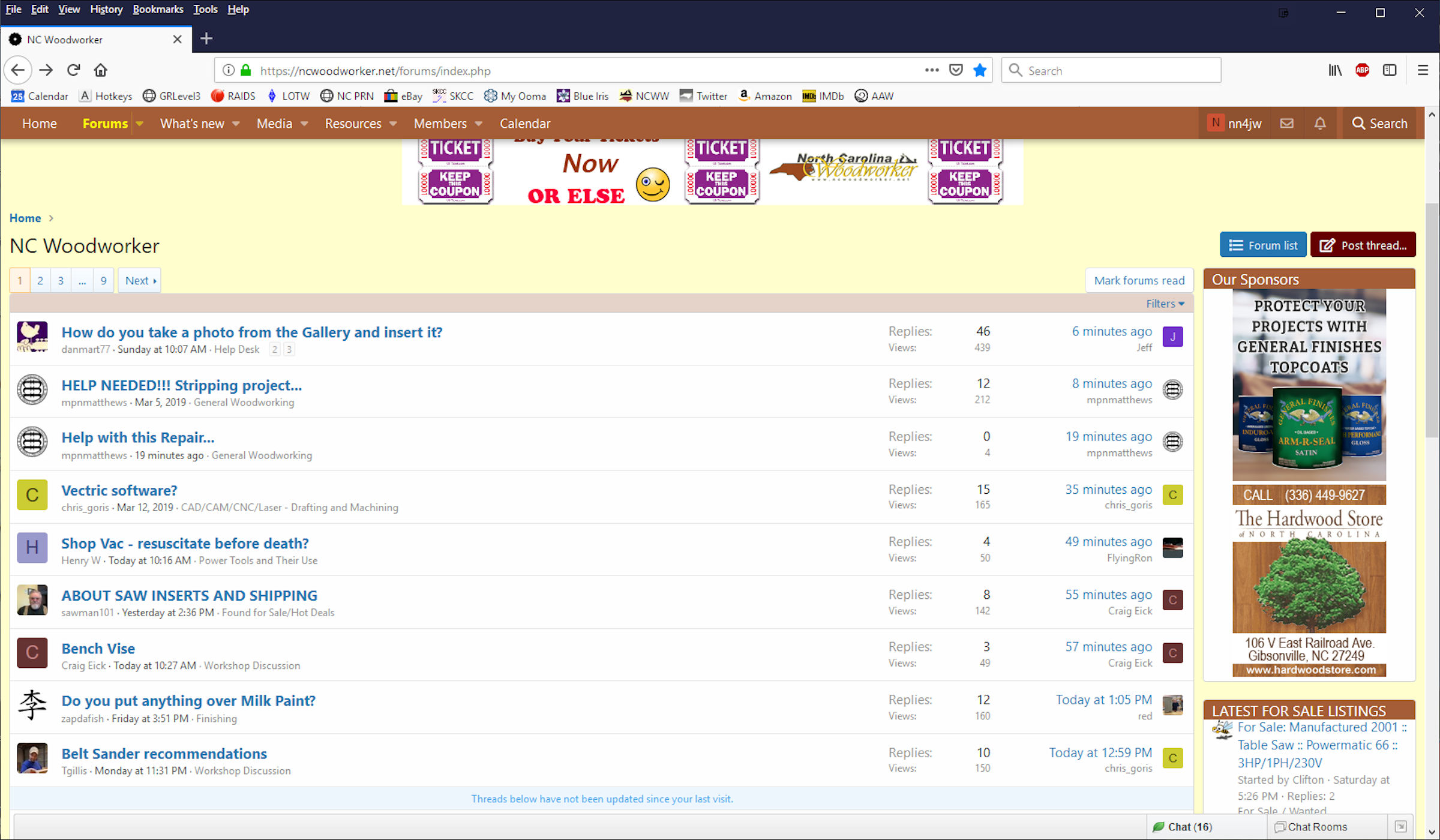Click the Next page button
The height and width of the screenshot is (840, 1440).
click(139, 280)
